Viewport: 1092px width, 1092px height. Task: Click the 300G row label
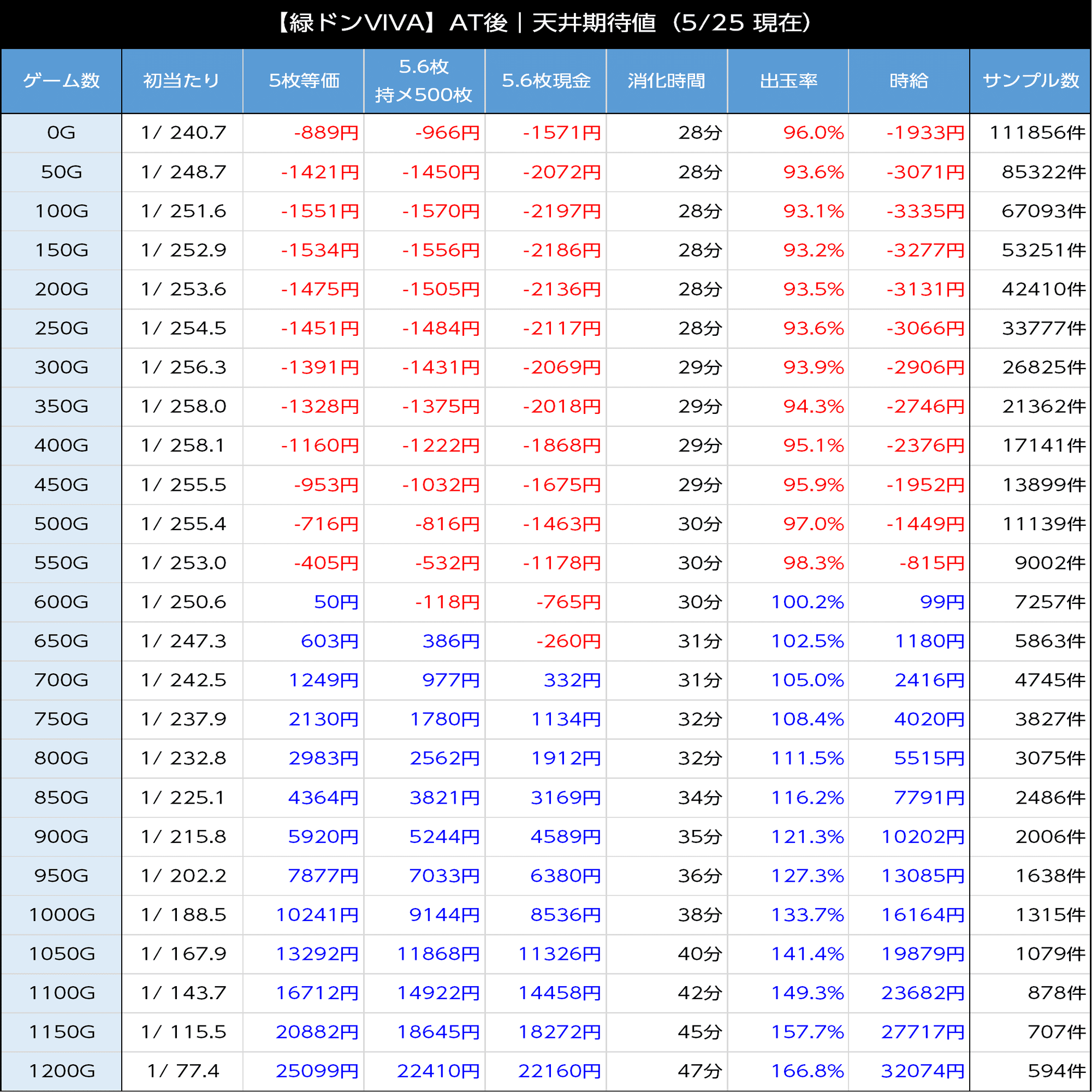coord(61,367)
